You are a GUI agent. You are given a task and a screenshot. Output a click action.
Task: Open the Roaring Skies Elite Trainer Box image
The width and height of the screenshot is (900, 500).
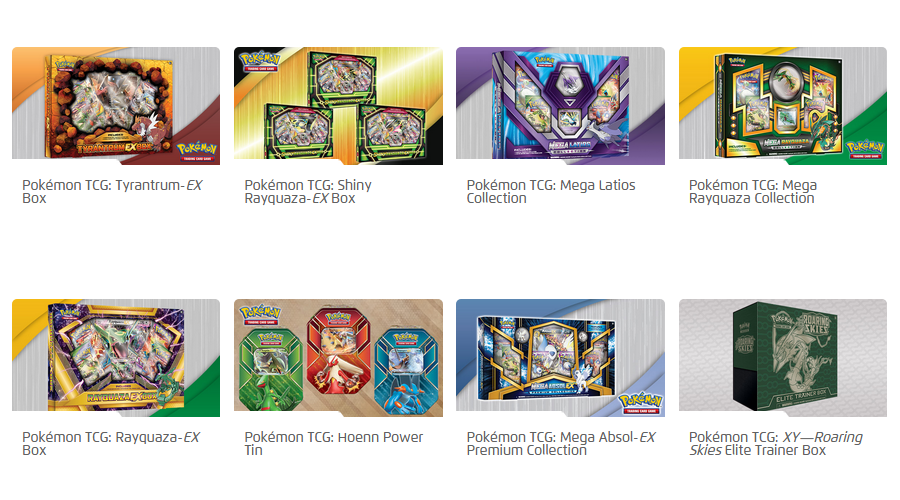(x=783, y=358)
